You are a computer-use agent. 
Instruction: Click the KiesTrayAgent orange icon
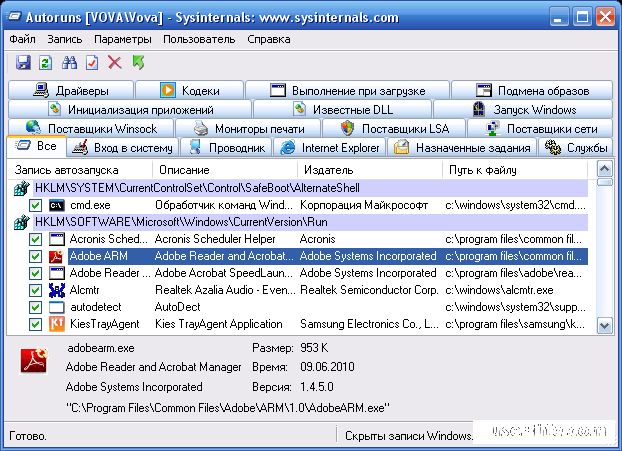click(x=57, y=324)
